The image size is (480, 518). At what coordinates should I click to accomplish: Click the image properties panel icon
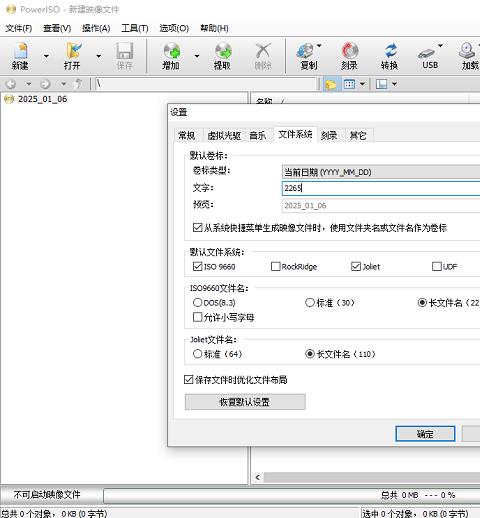pyautogui.click(x=382, y=84)
